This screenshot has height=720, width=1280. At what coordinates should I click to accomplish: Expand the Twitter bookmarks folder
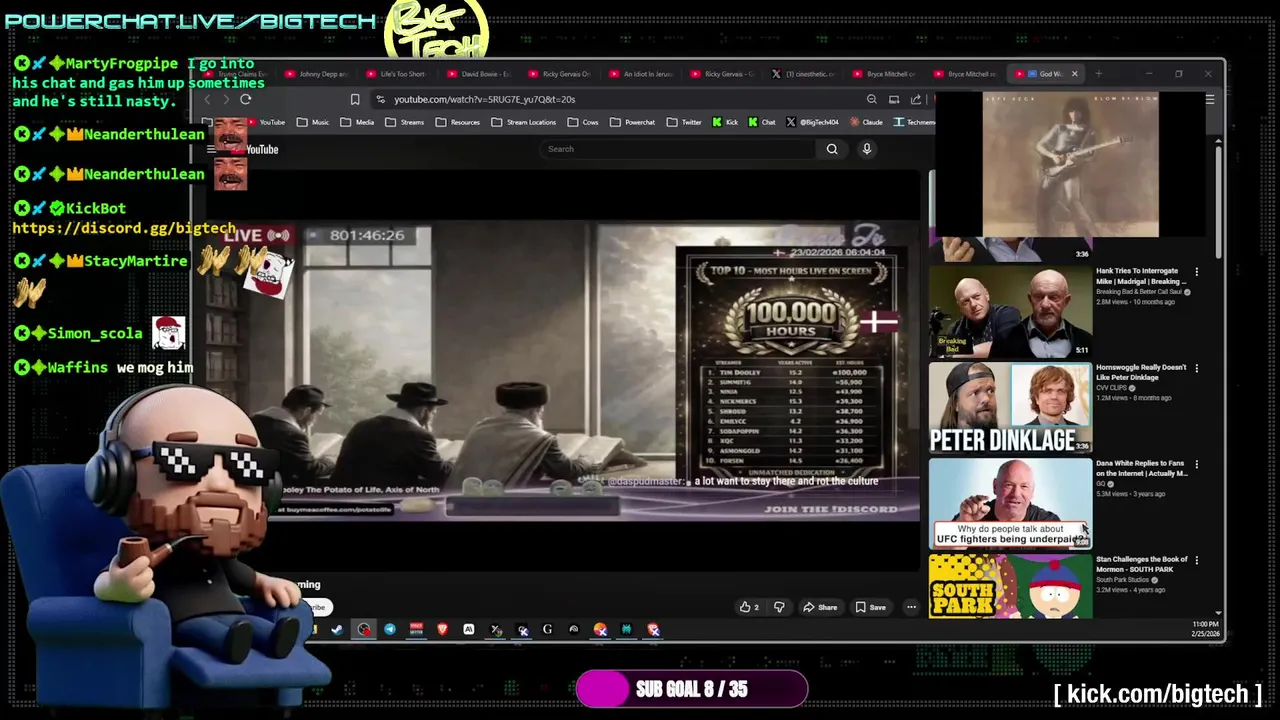pyautogui.click(x=684, y=122)
